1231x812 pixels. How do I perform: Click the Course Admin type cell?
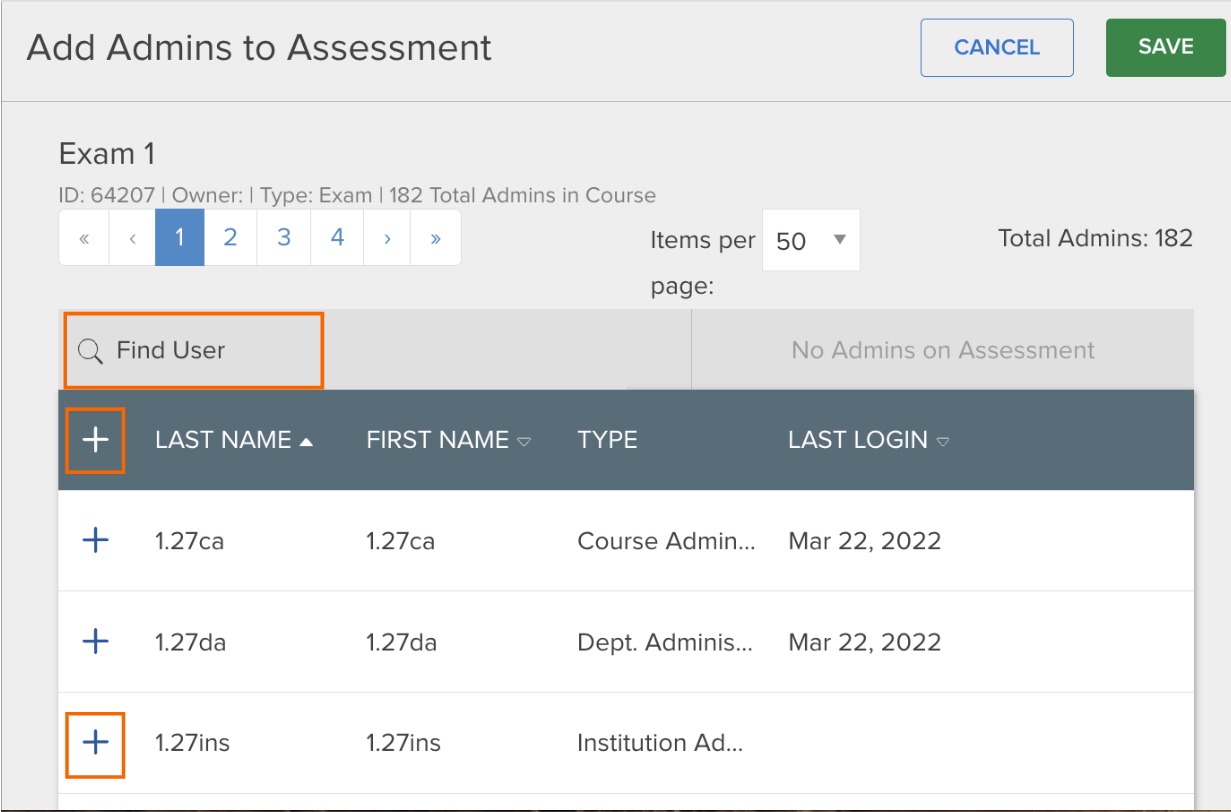tap(666, 541)
